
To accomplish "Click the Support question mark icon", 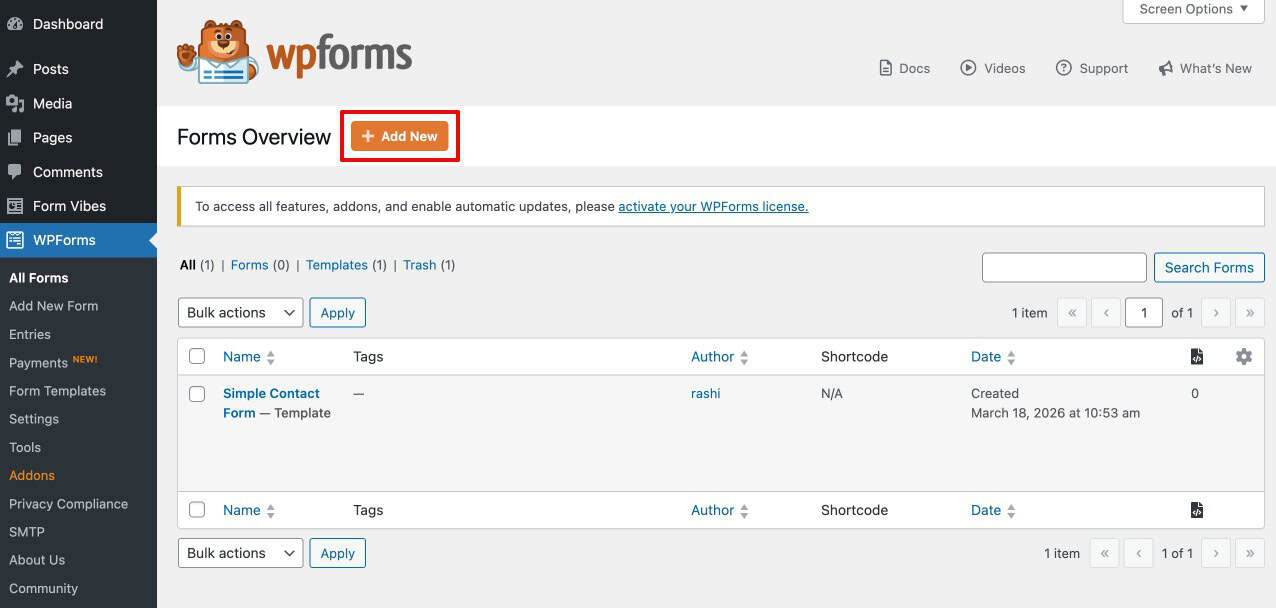I will (x=1063, y=68).
